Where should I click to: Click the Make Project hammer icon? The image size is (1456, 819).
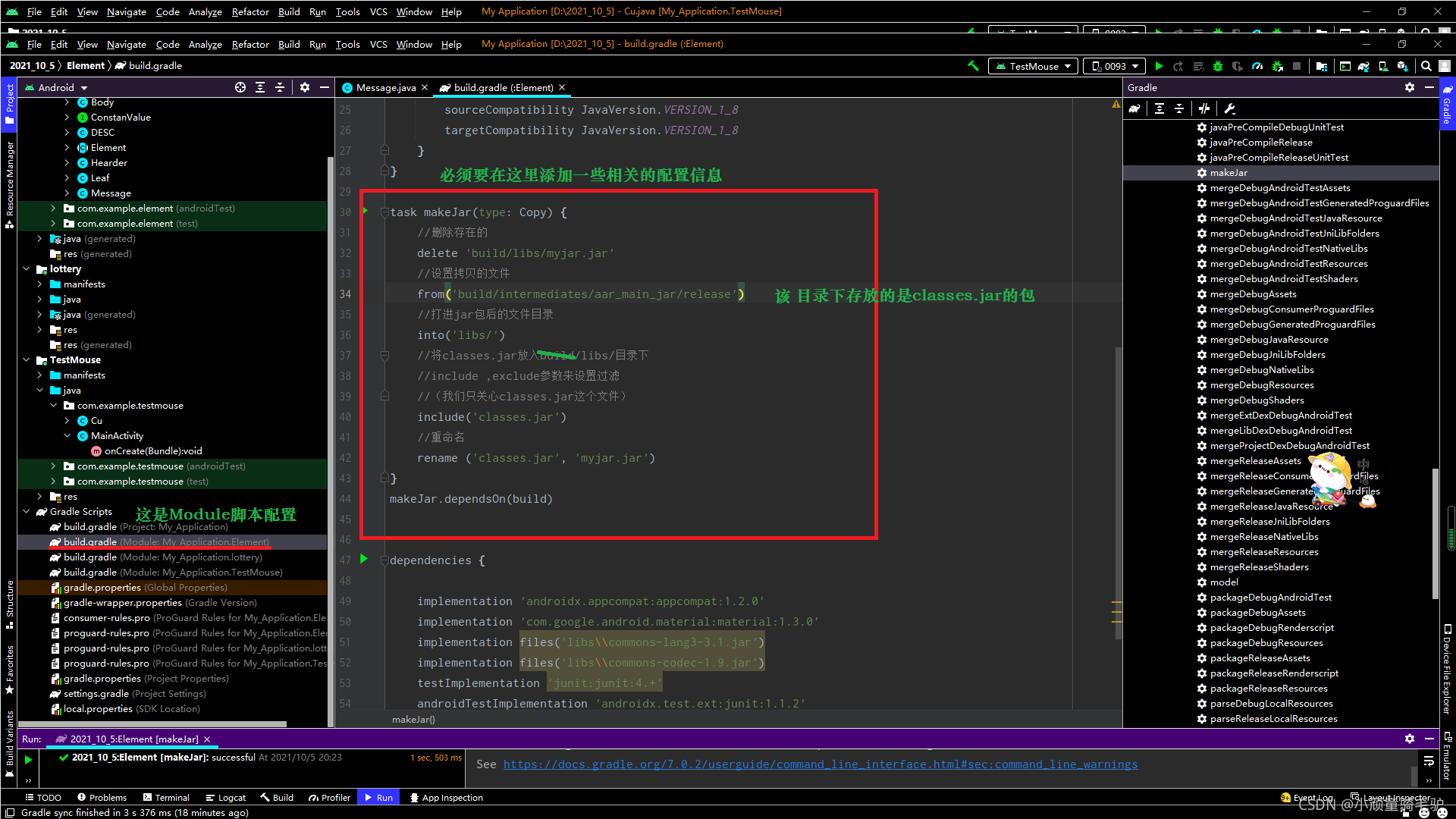pos(973,66)
